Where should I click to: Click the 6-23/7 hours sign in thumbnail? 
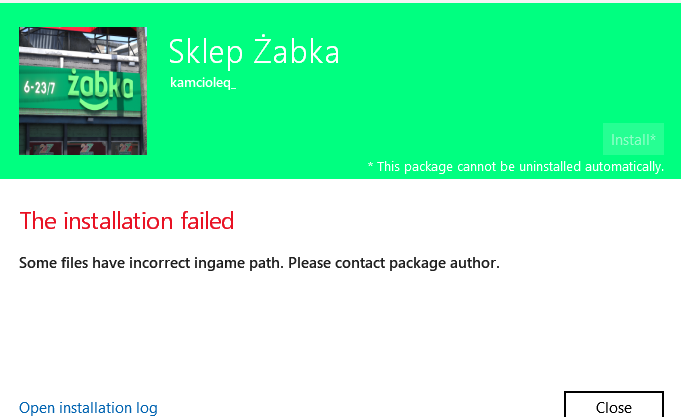[42, 87]
